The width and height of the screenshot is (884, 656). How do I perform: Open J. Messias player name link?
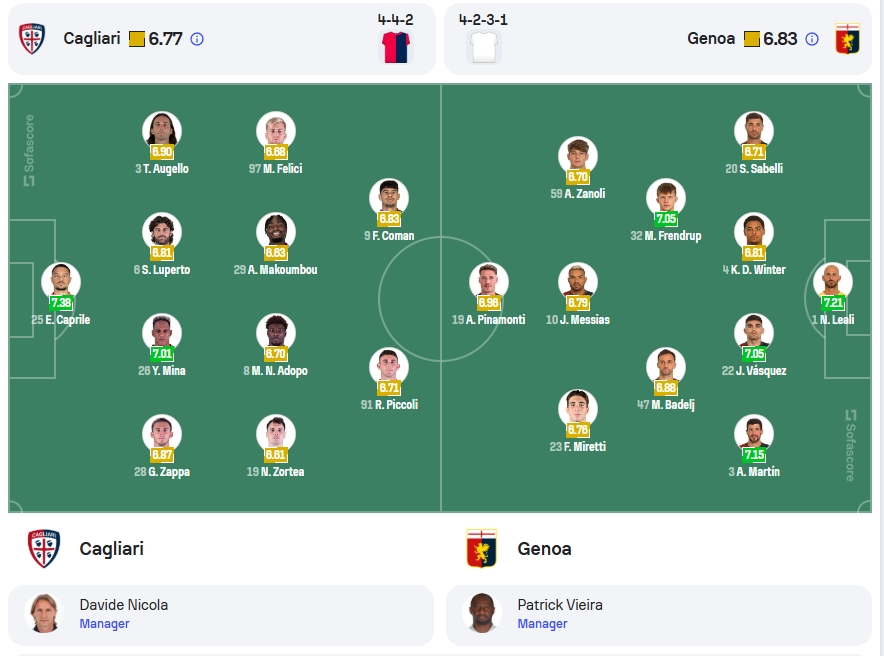click(578, 320)
